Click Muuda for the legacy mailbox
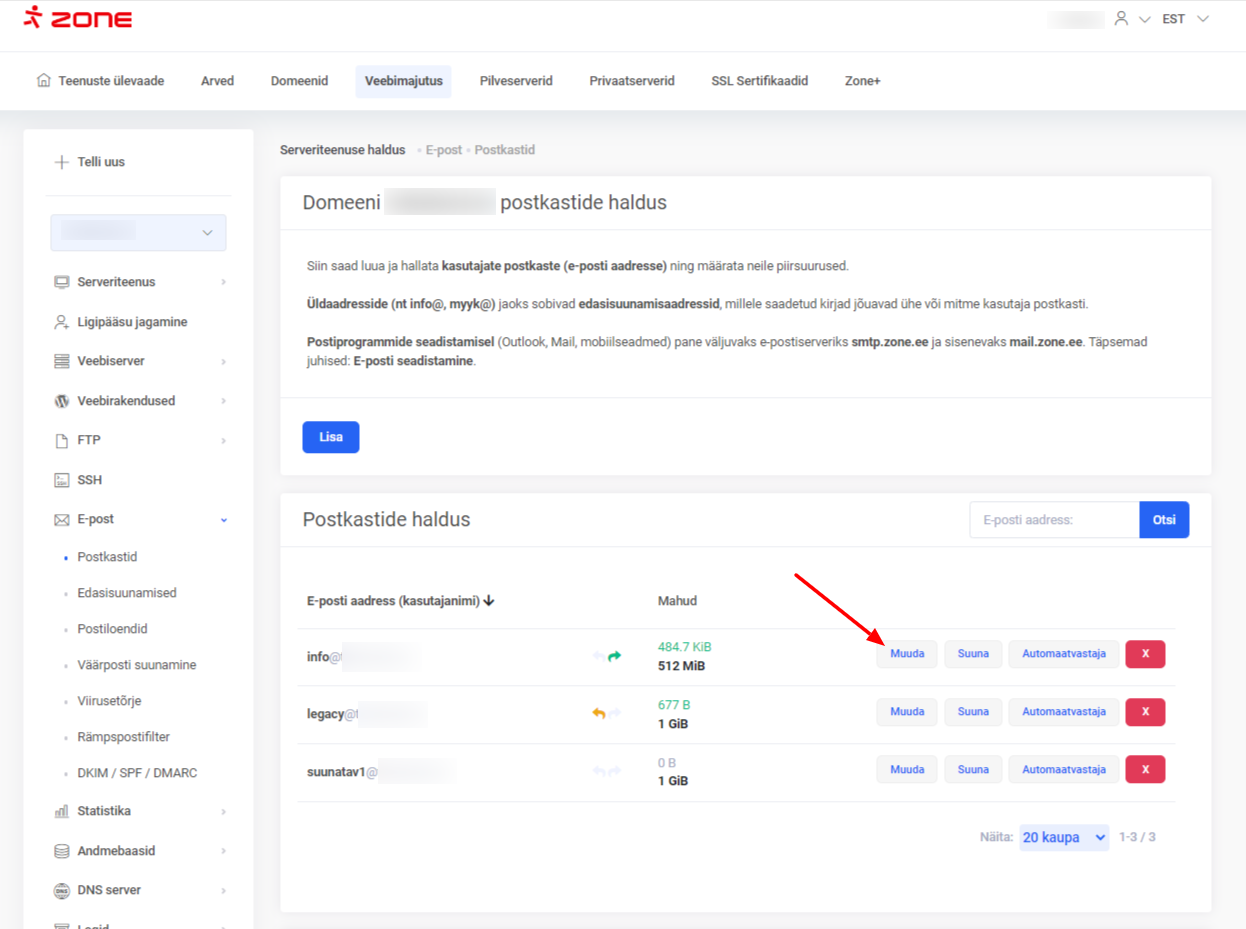Viewport: 1246px width, 929px height. point(907,712)
